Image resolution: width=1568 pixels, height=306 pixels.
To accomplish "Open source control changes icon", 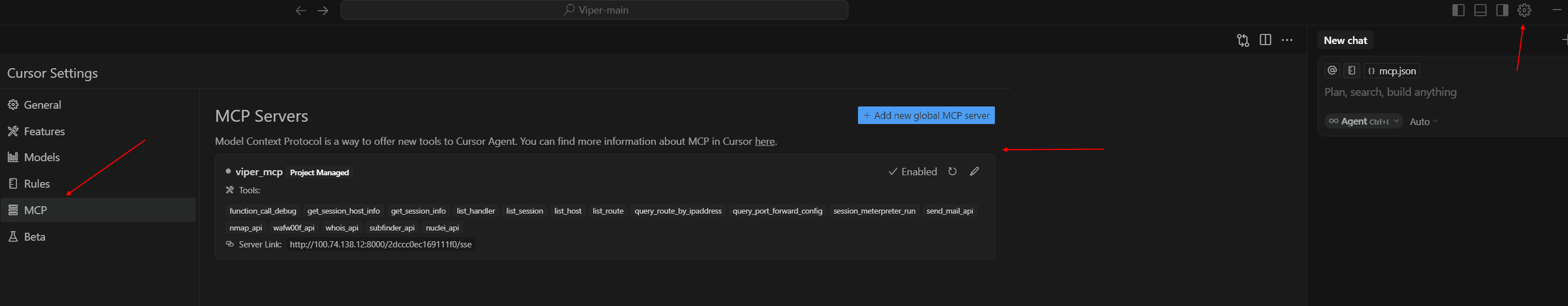I will [1243, 40].
